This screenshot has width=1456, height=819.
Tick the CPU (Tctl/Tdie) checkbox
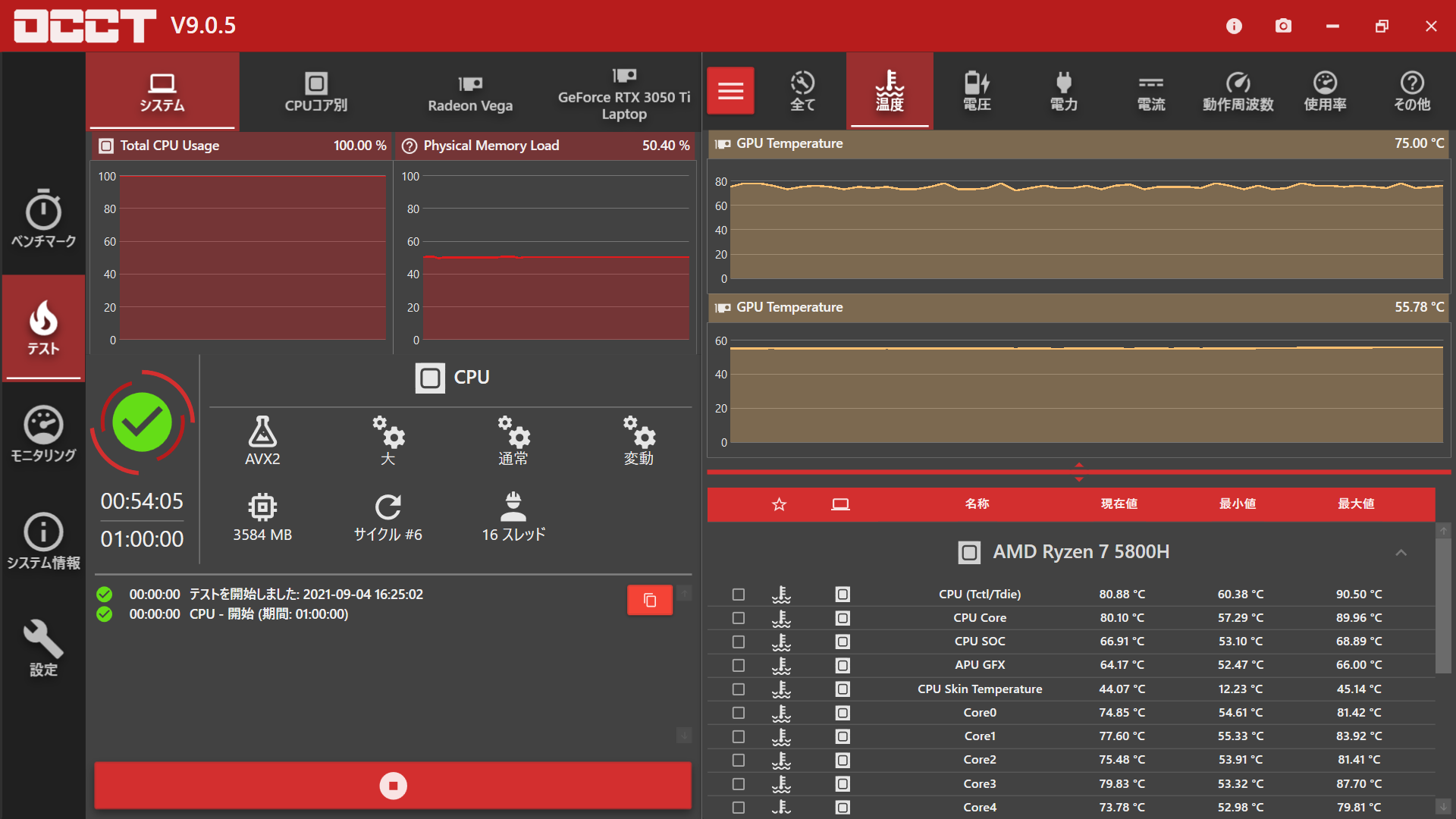tap(739, 595)
